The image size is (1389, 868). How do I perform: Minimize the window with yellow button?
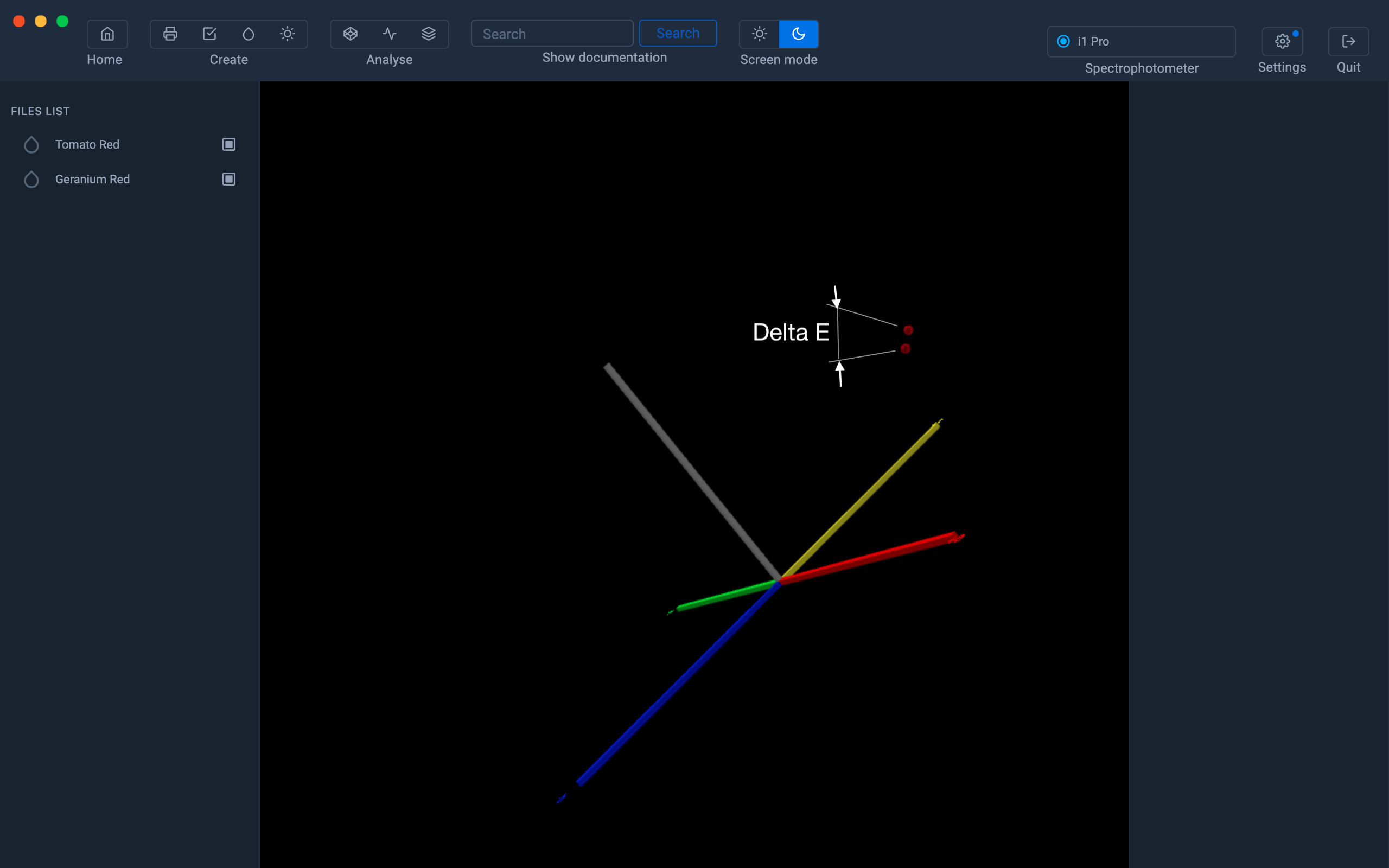click(41, 21)
